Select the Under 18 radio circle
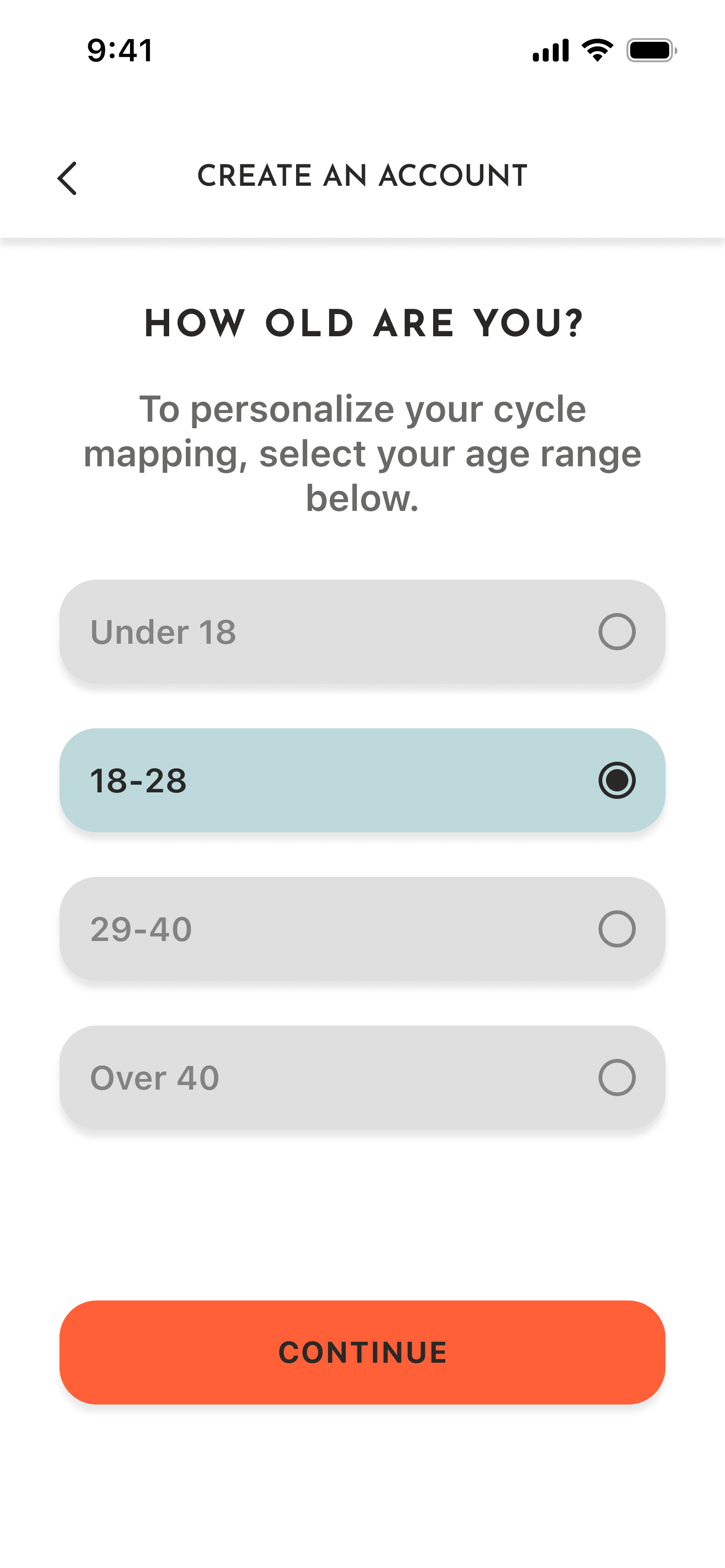Image resolution: width=725 pixels, height=1568 pixels. [x=617, y=631]
